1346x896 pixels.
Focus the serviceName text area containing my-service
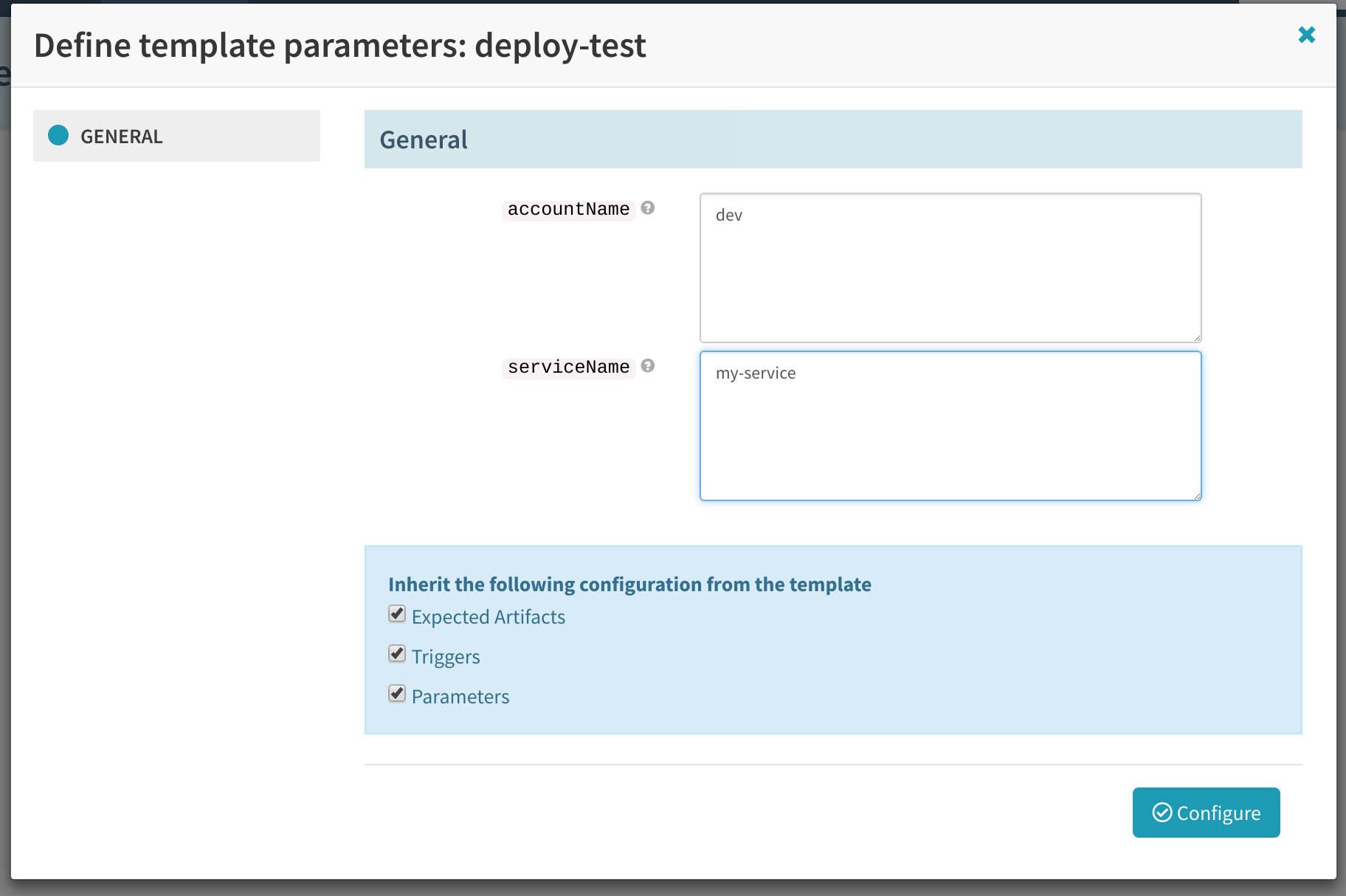click(x=950, y=426)
